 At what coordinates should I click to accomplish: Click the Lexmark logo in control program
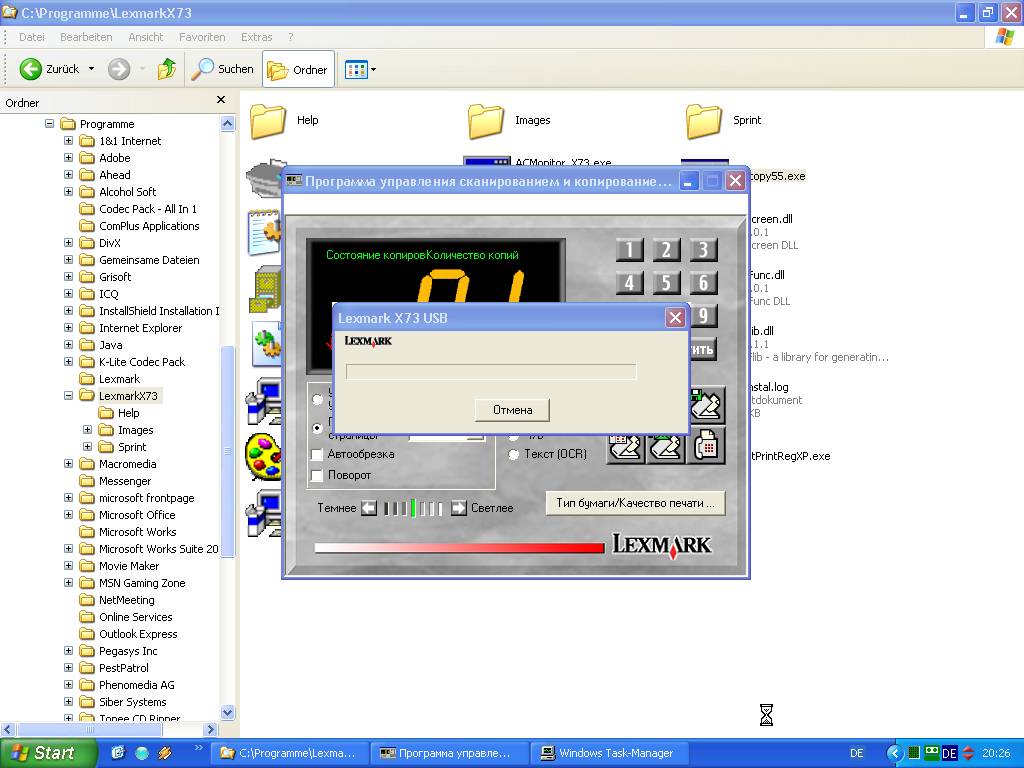point(662,545)
